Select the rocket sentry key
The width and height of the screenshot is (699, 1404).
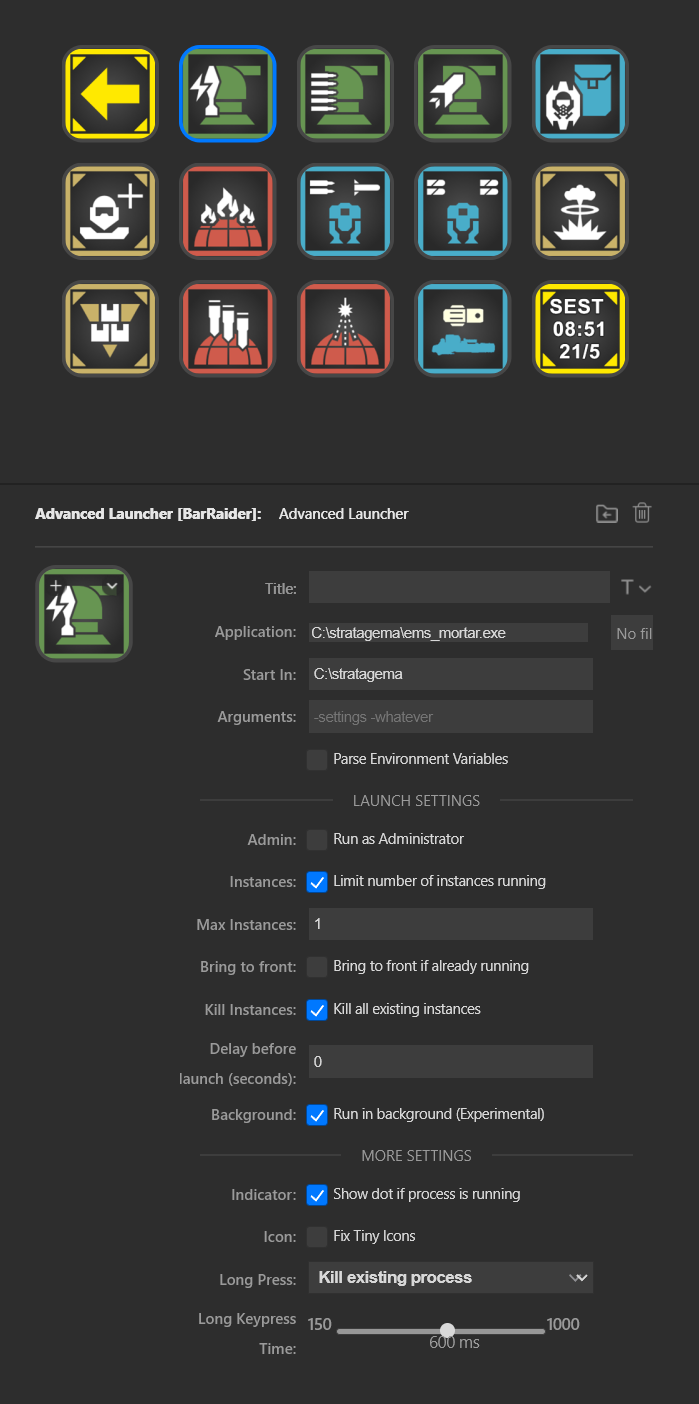(x=463, y=93)
